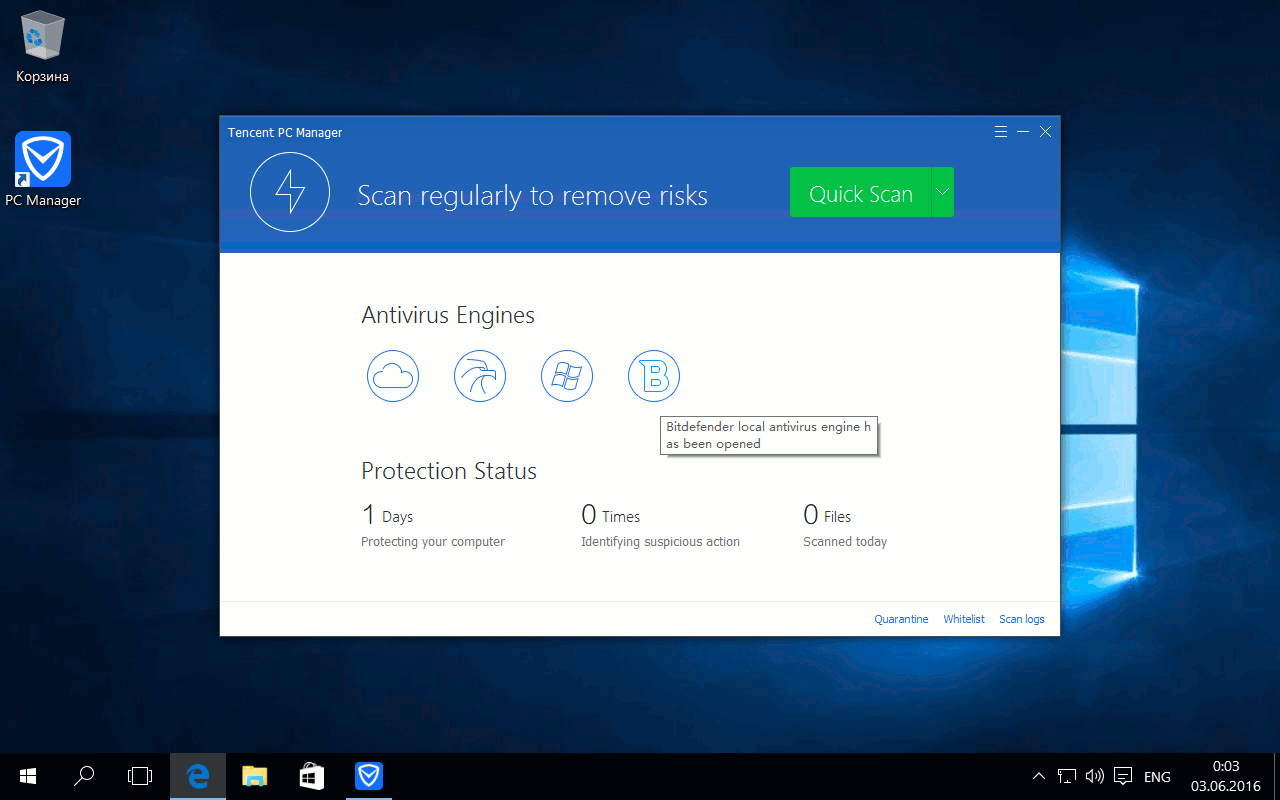
Task: Open Windows Store from taskbar
Action: click(x=312, y=776)
